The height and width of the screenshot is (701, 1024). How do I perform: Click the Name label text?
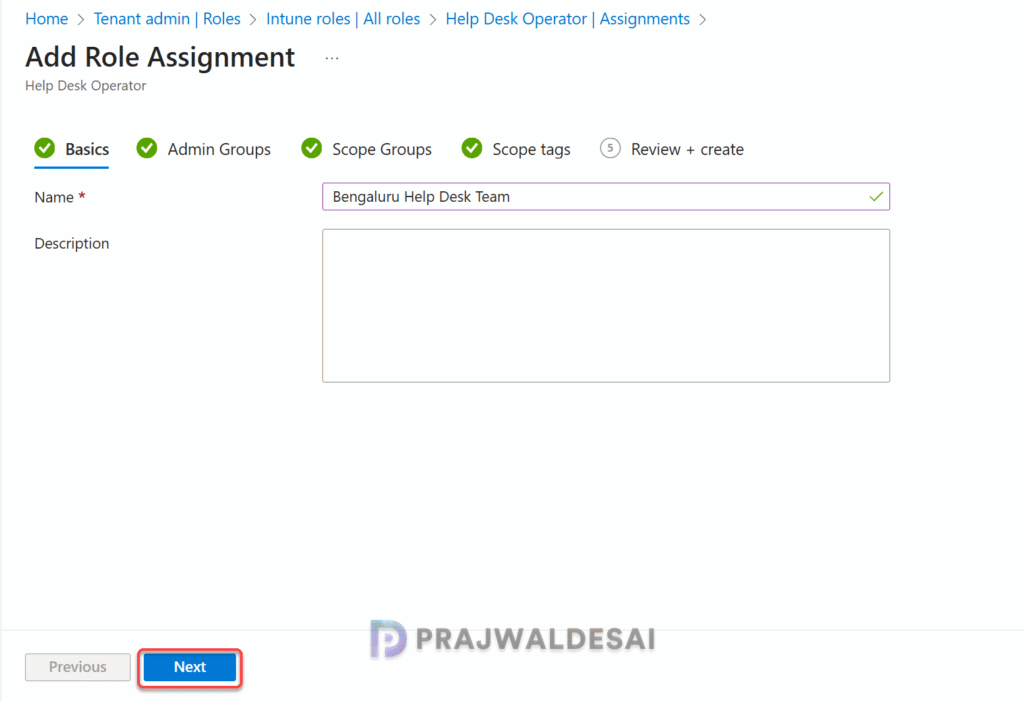tap(54, 197)
